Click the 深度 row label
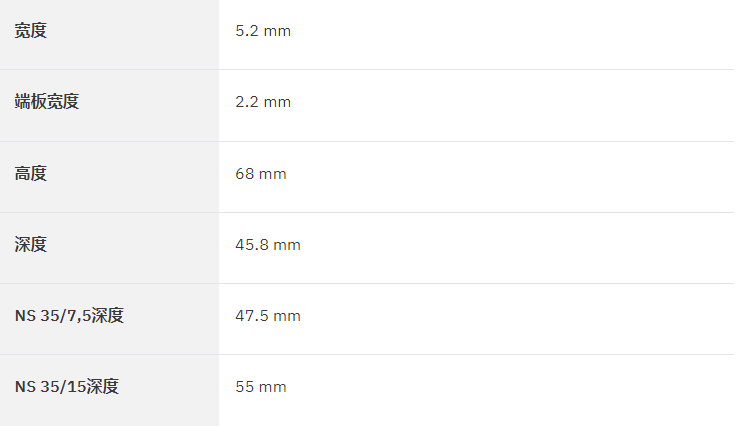 [31, 245]
